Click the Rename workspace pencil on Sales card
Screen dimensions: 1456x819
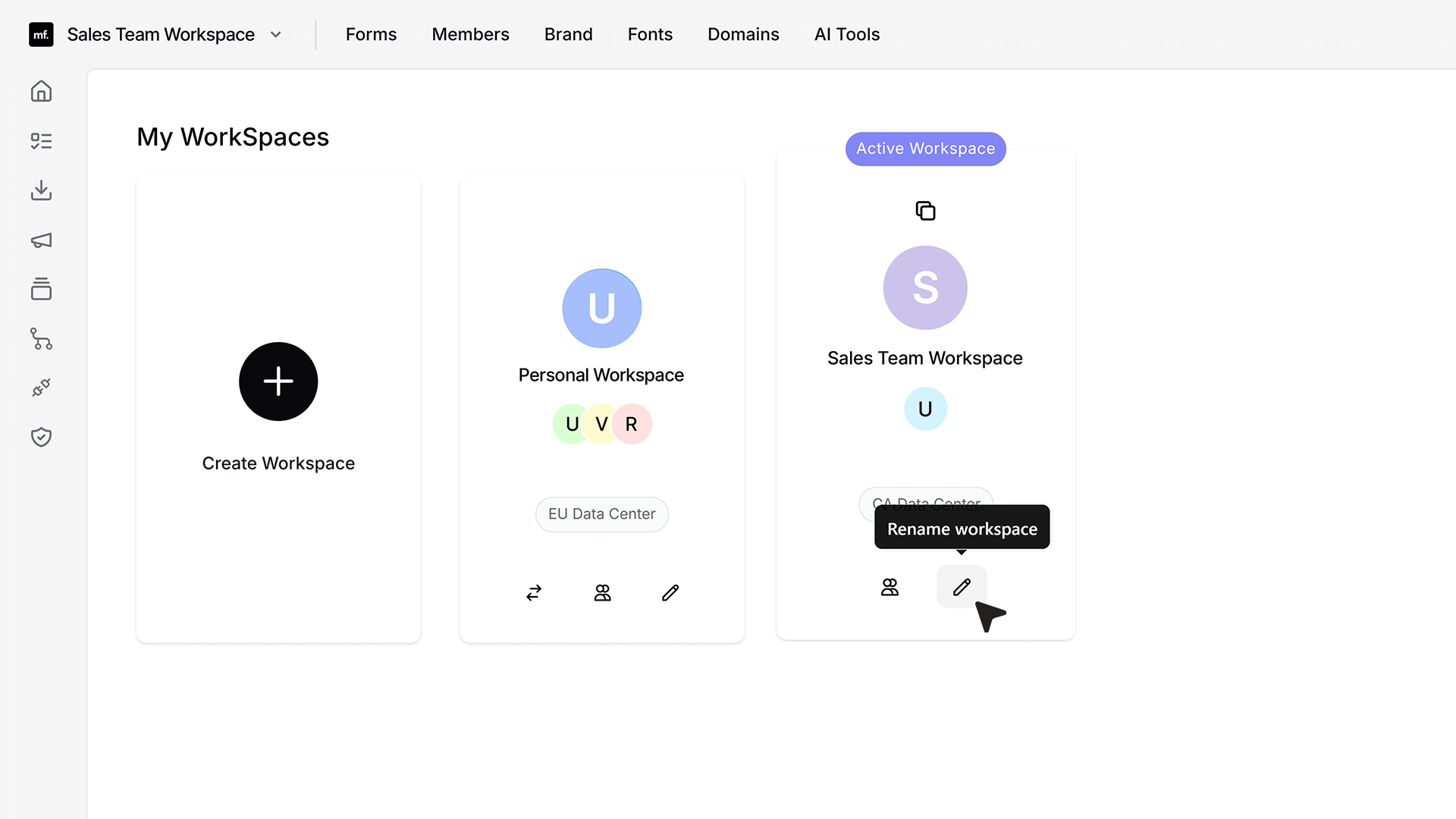(962, 587)
